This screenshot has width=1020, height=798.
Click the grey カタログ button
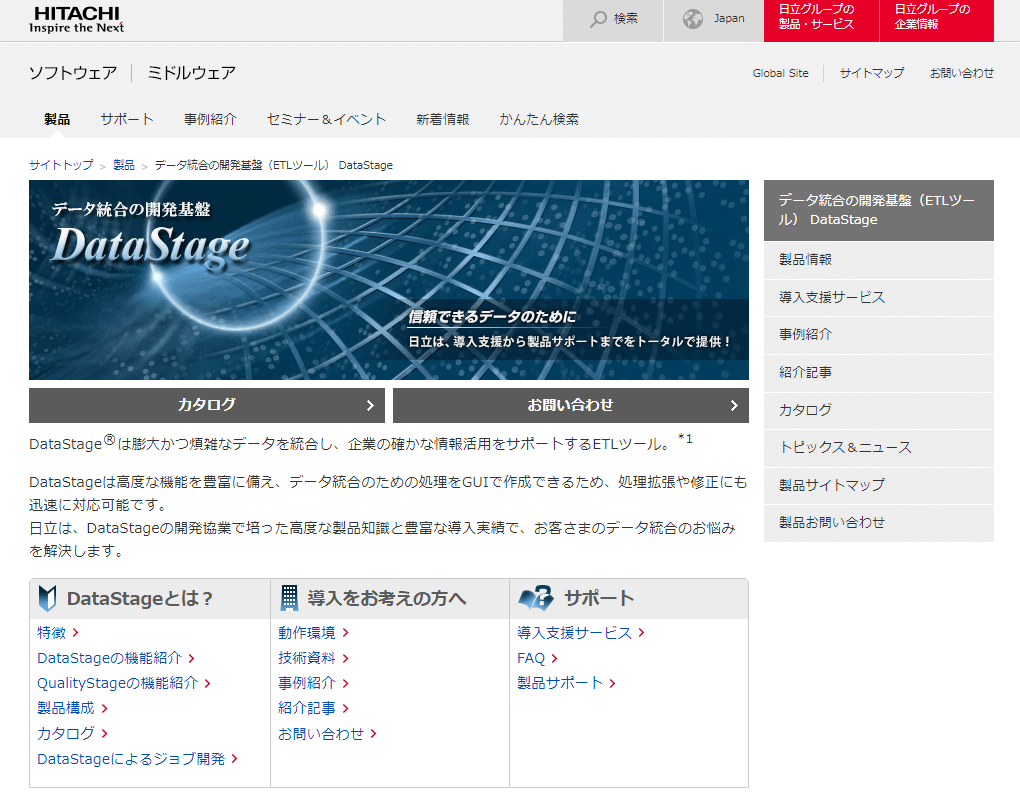[207, 406]
